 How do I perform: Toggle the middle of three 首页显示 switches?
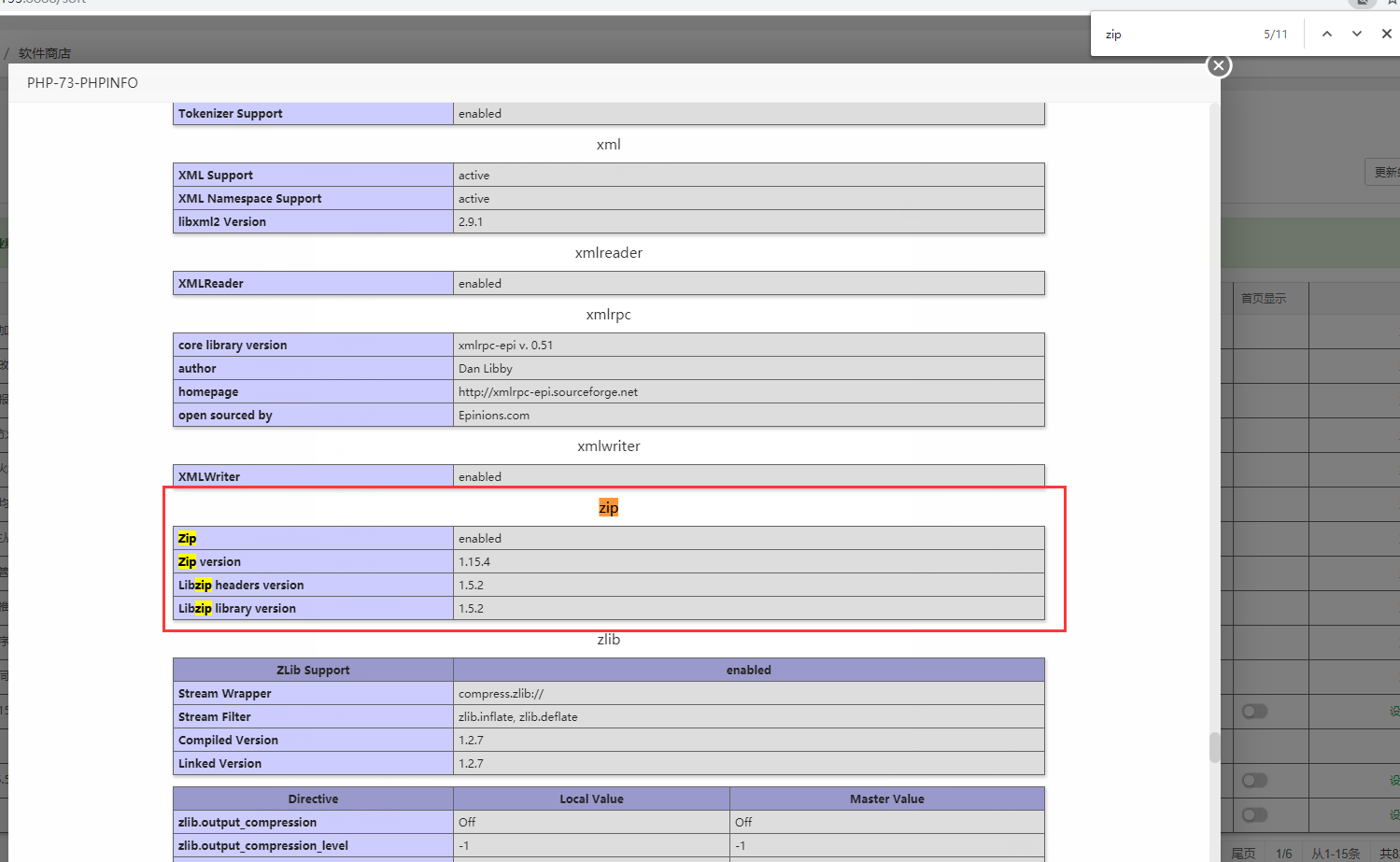tap(1254, 781)
